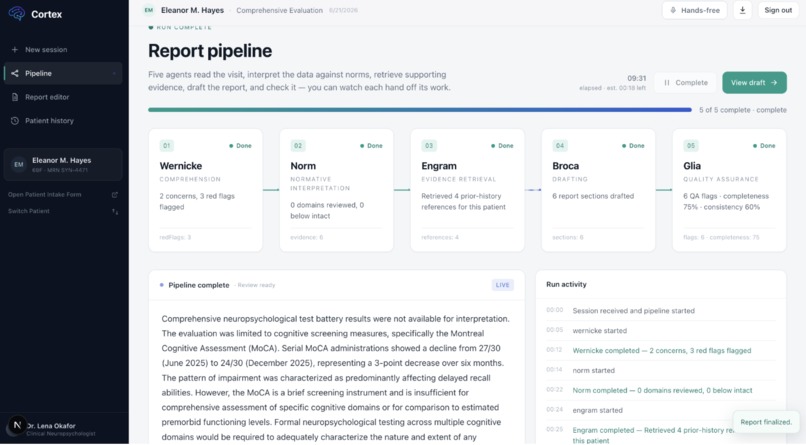
Task: Open the Wernicke Comprehension card
Action: (205, 190)
